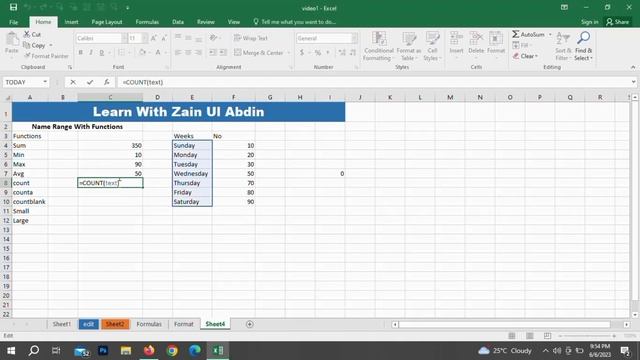Click the Font Color letter A

point(158,52)
